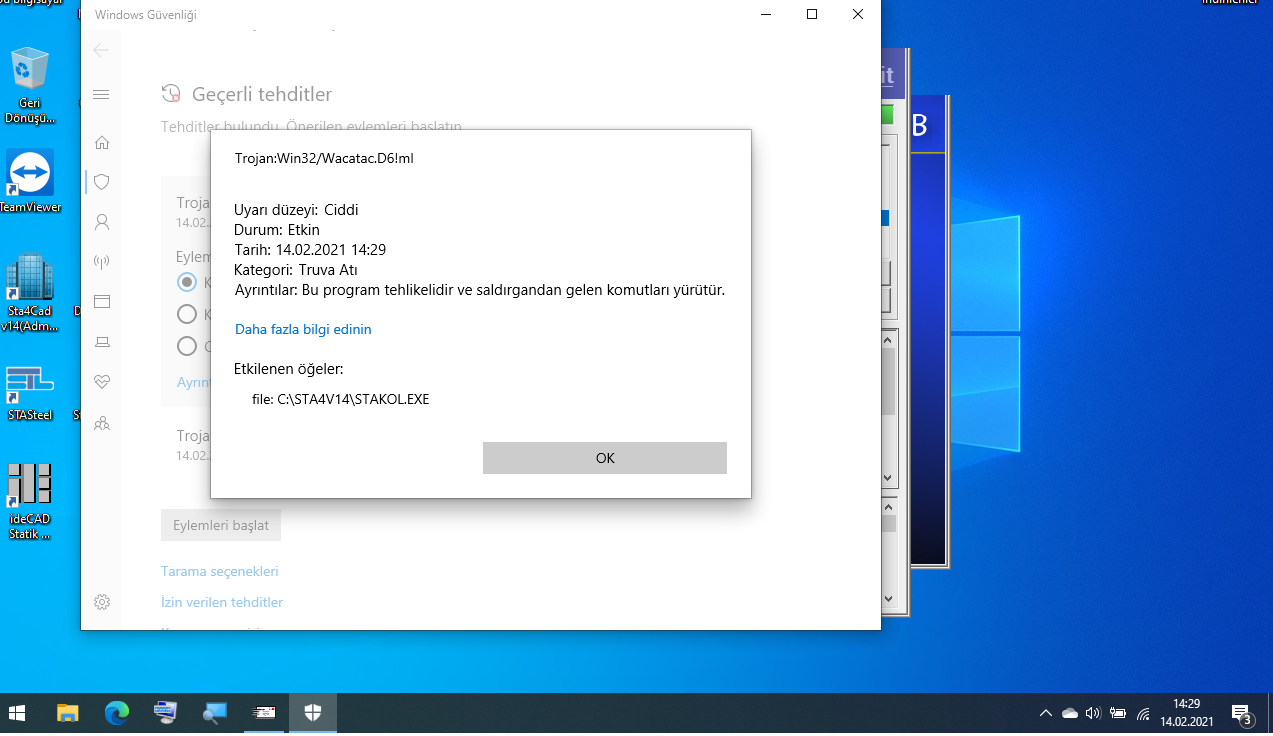Open the notification center with 3 alerts
This screenshot has height=736, width=1273.
tap(1241, 713)
